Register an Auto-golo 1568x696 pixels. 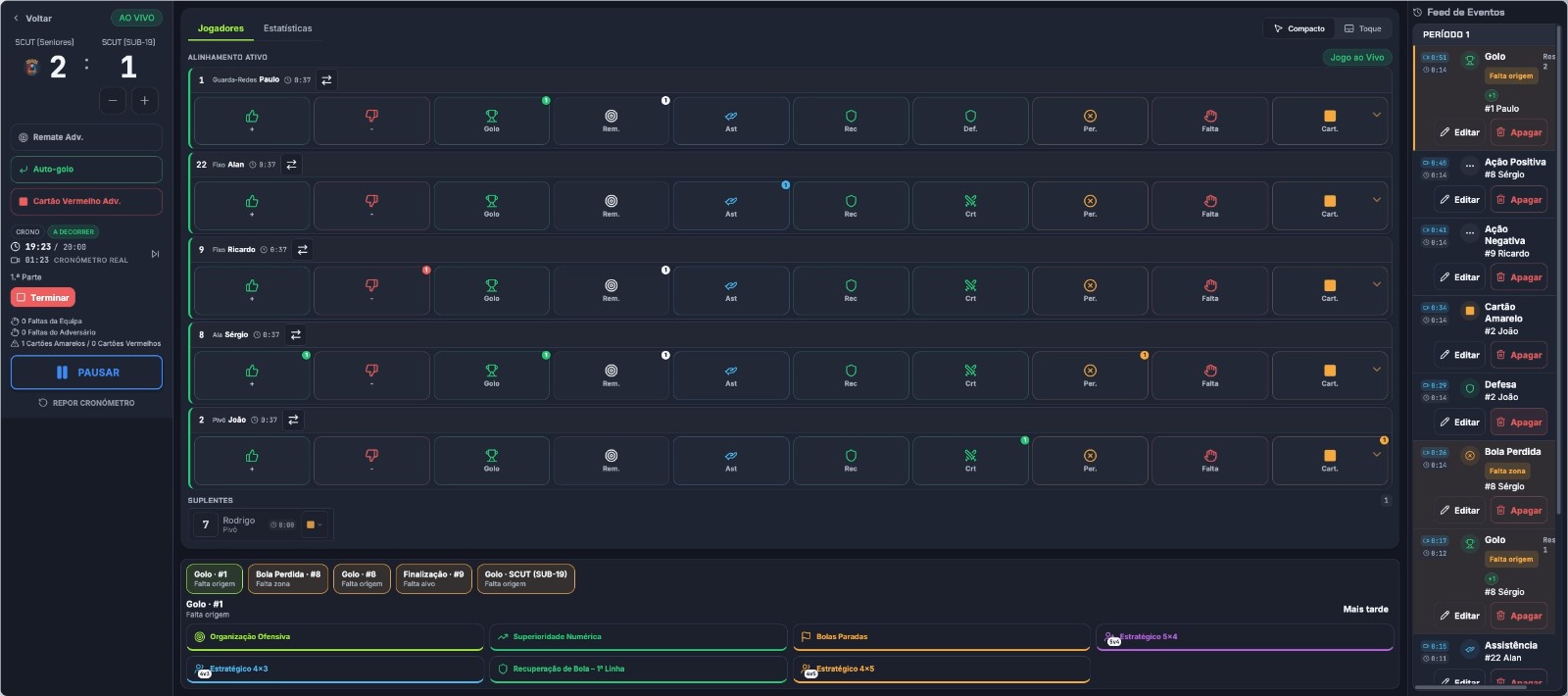coord(86,170)
